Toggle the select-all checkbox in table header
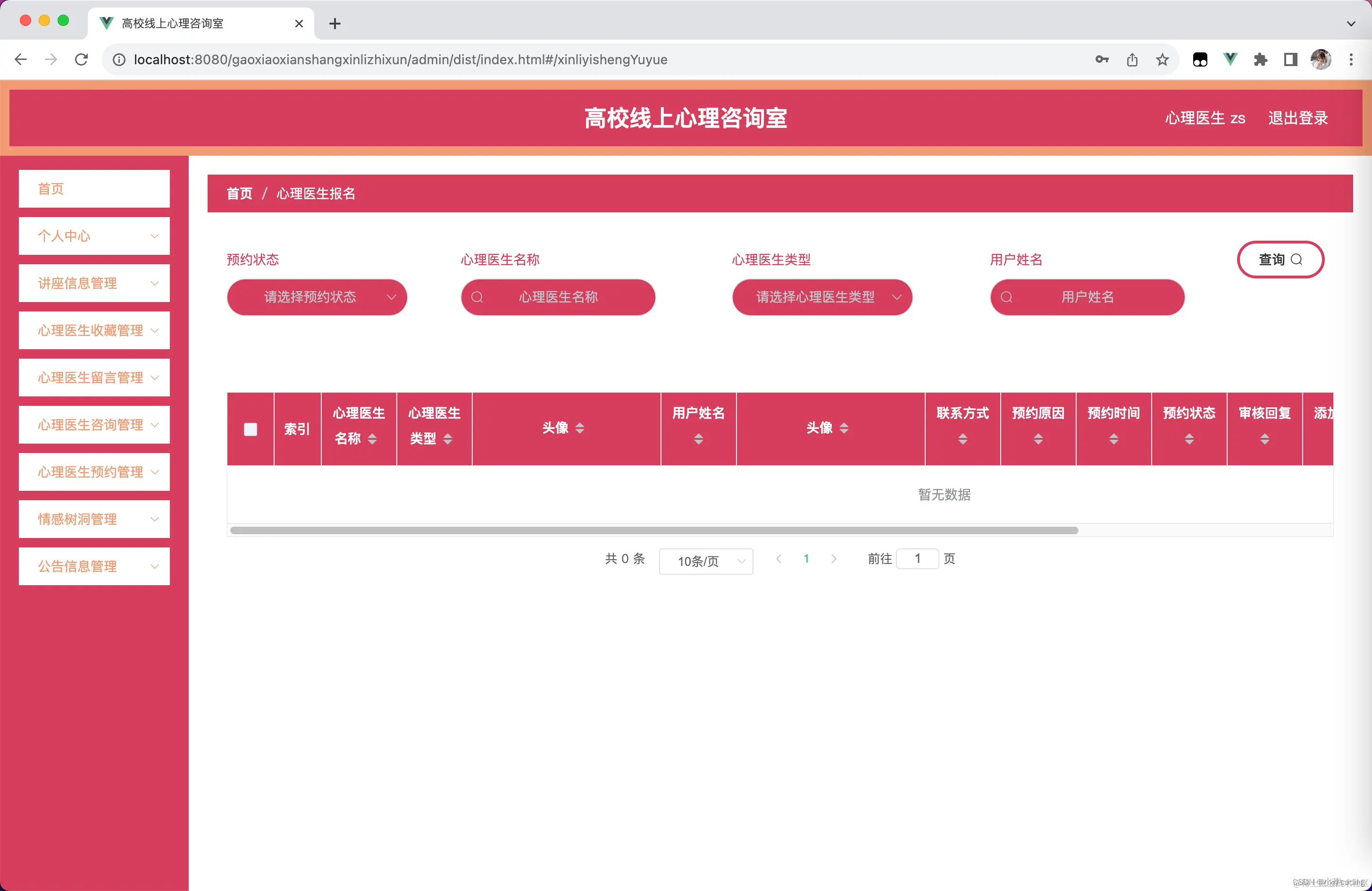The height and width of the screenshot is (891, 1372). point(251,429)
